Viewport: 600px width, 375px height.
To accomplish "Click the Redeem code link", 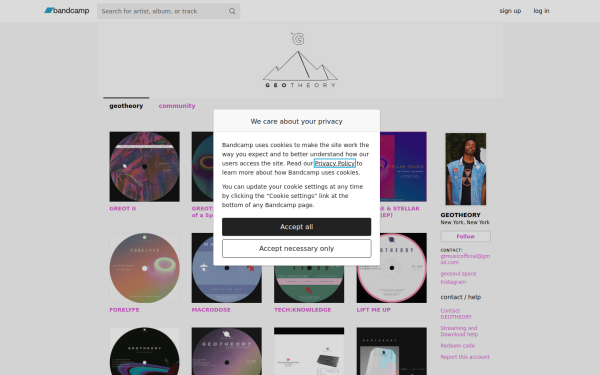I will tap(457, 346).
